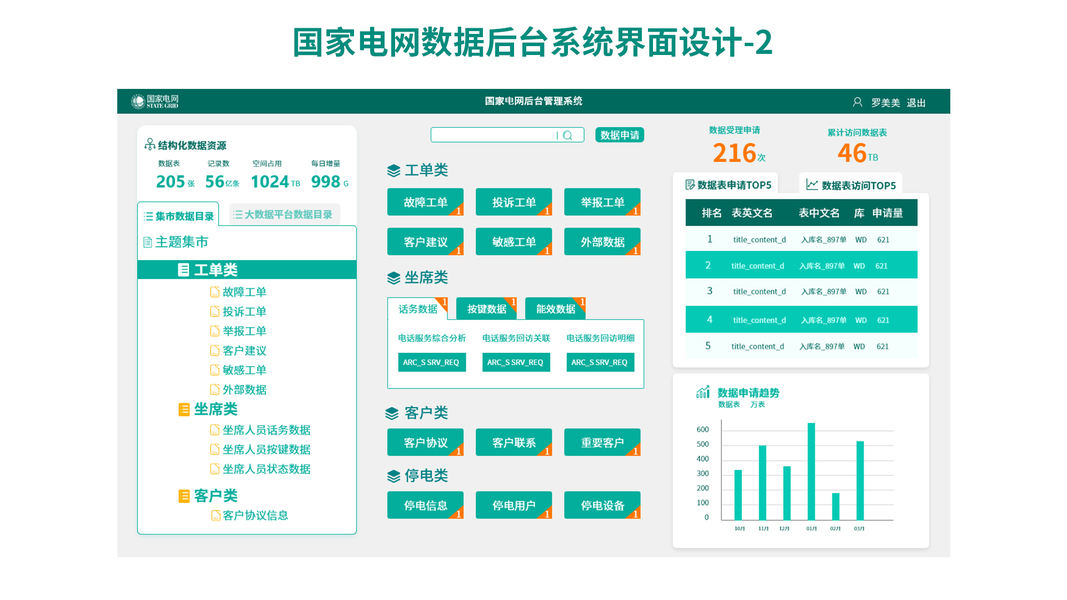Click the 主题集市 document icon
1067x600 pixels.
[x=148, y=242]
